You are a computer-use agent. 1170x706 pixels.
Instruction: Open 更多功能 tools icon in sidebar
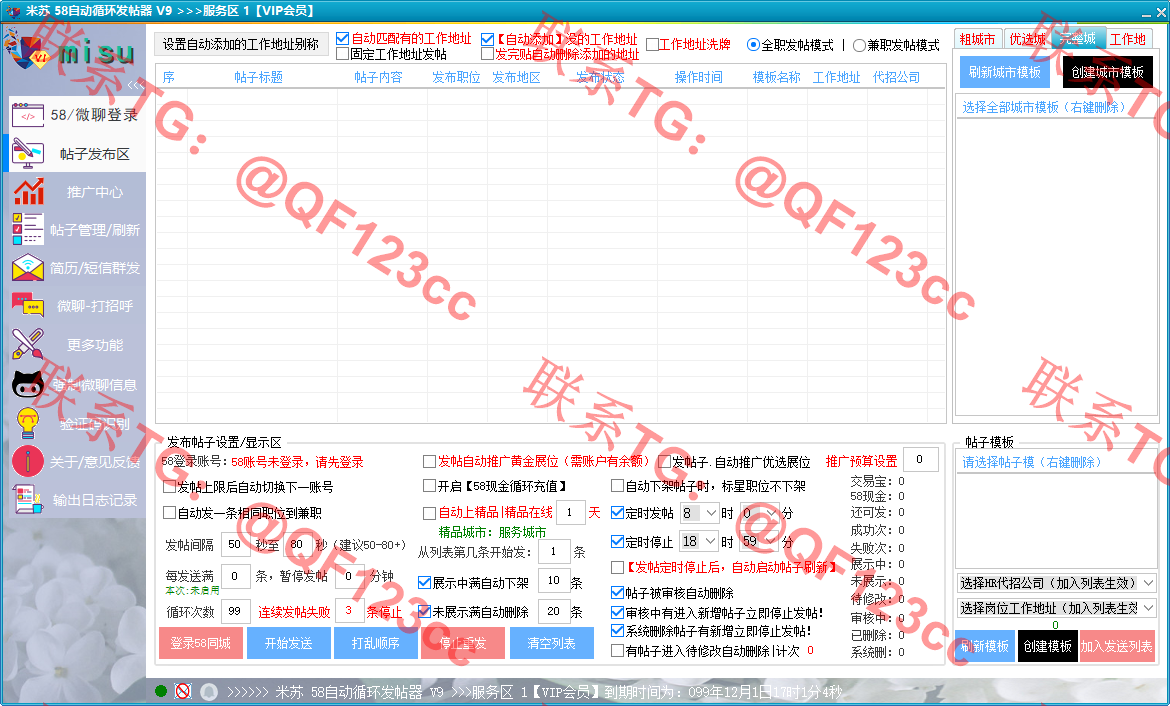pos(28,345)
